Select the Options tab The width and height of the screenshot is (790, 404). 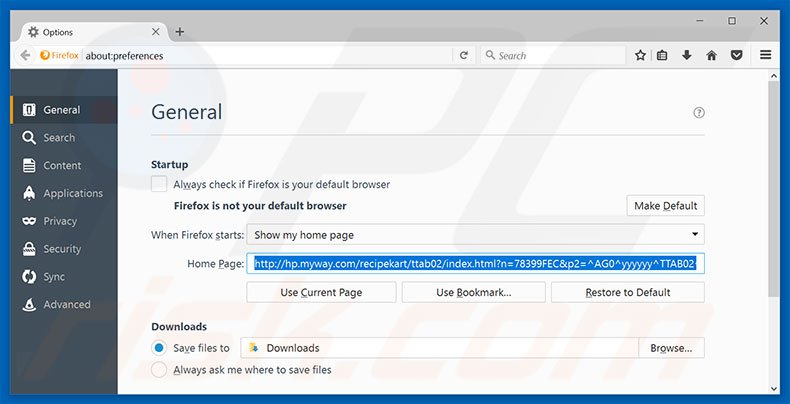pos(93,32)
